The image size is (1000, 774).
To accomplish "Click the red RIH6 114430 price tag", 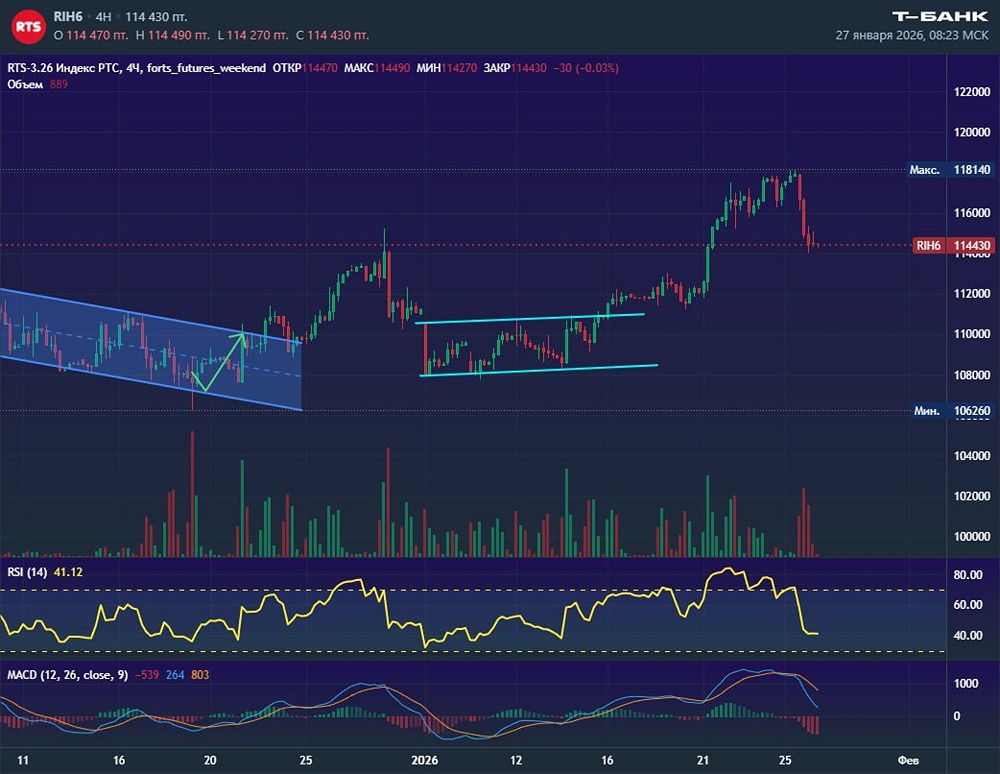I will pyautogui.click(x=953, y=245).
